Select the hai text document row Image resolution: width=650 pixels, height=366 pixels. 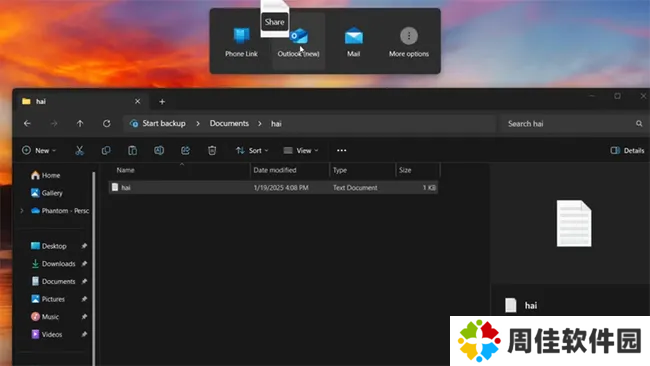pos(273,188)
